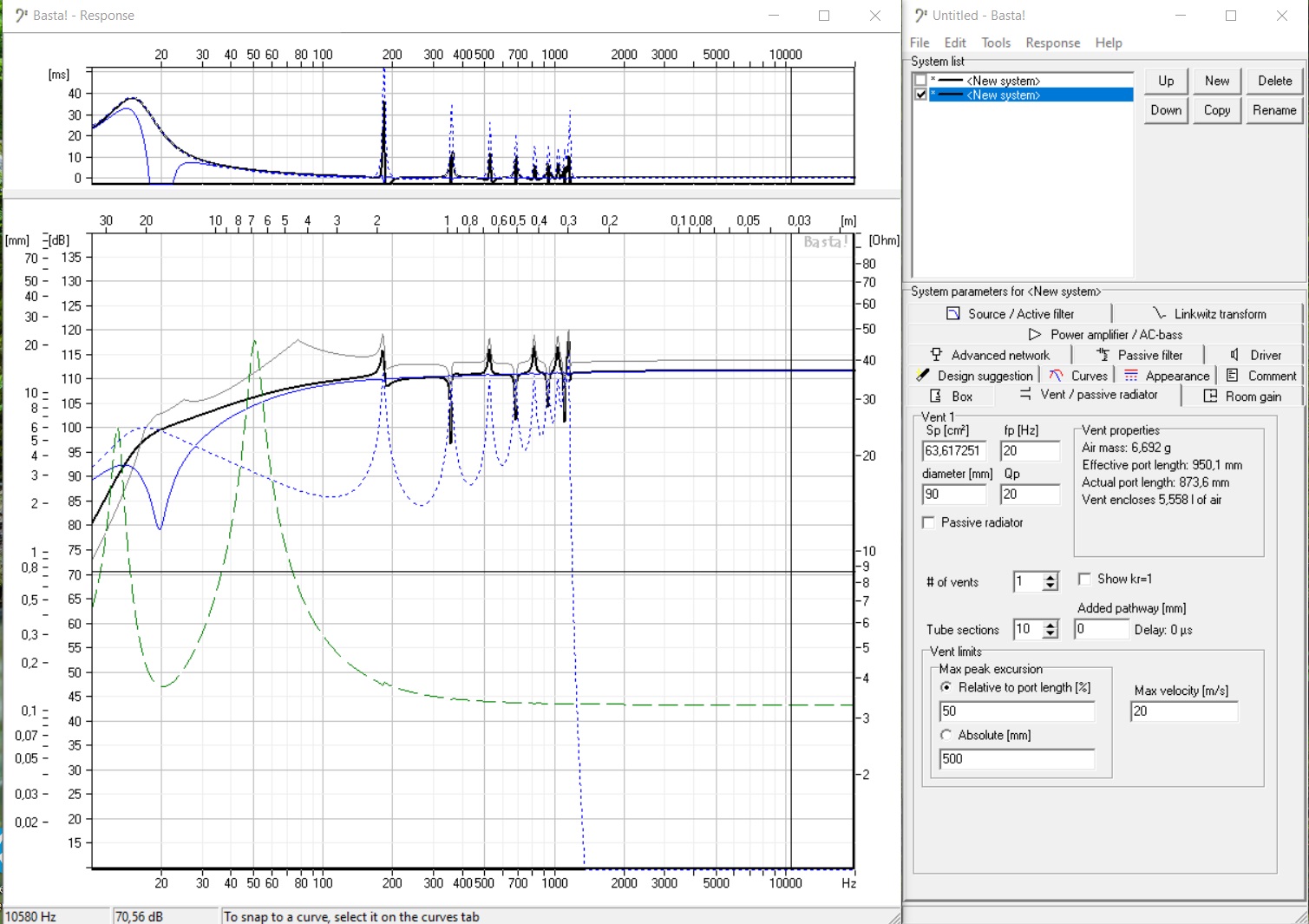Screen dimensions: 1309x924
Task: Select the first New system list row
Action: pyautogui.click(x=1031, y=81)
